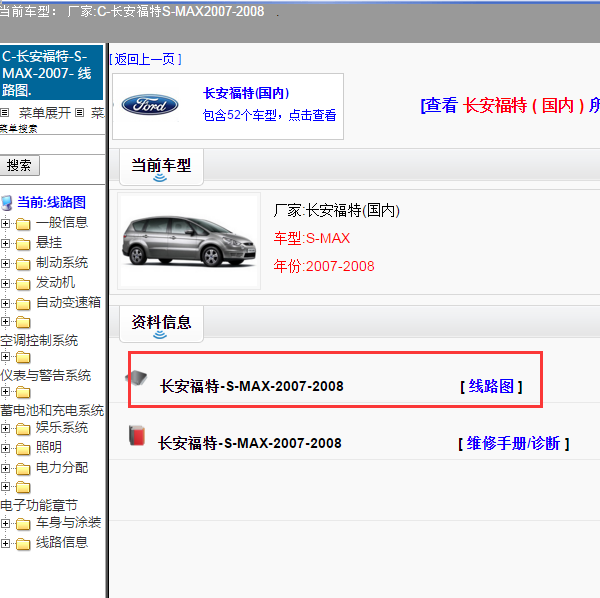This screenshot has width=600, height=598.
Task: Expand the 仪表与警告系统 tree node
Action: click(5, 357)
